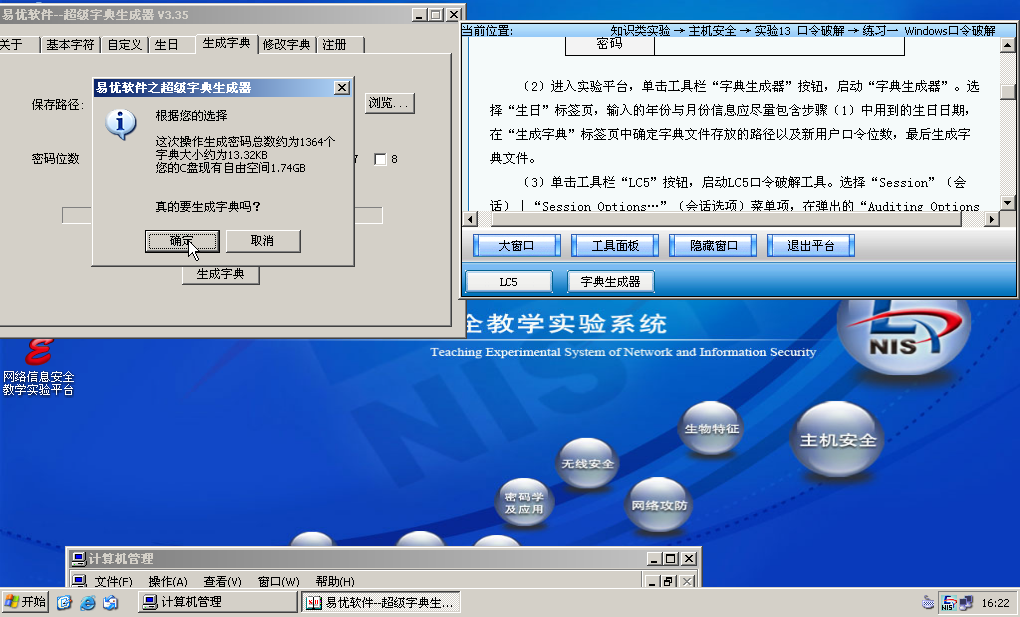Switch to 计算机管理 taskbar button

(x=218, y=602)
